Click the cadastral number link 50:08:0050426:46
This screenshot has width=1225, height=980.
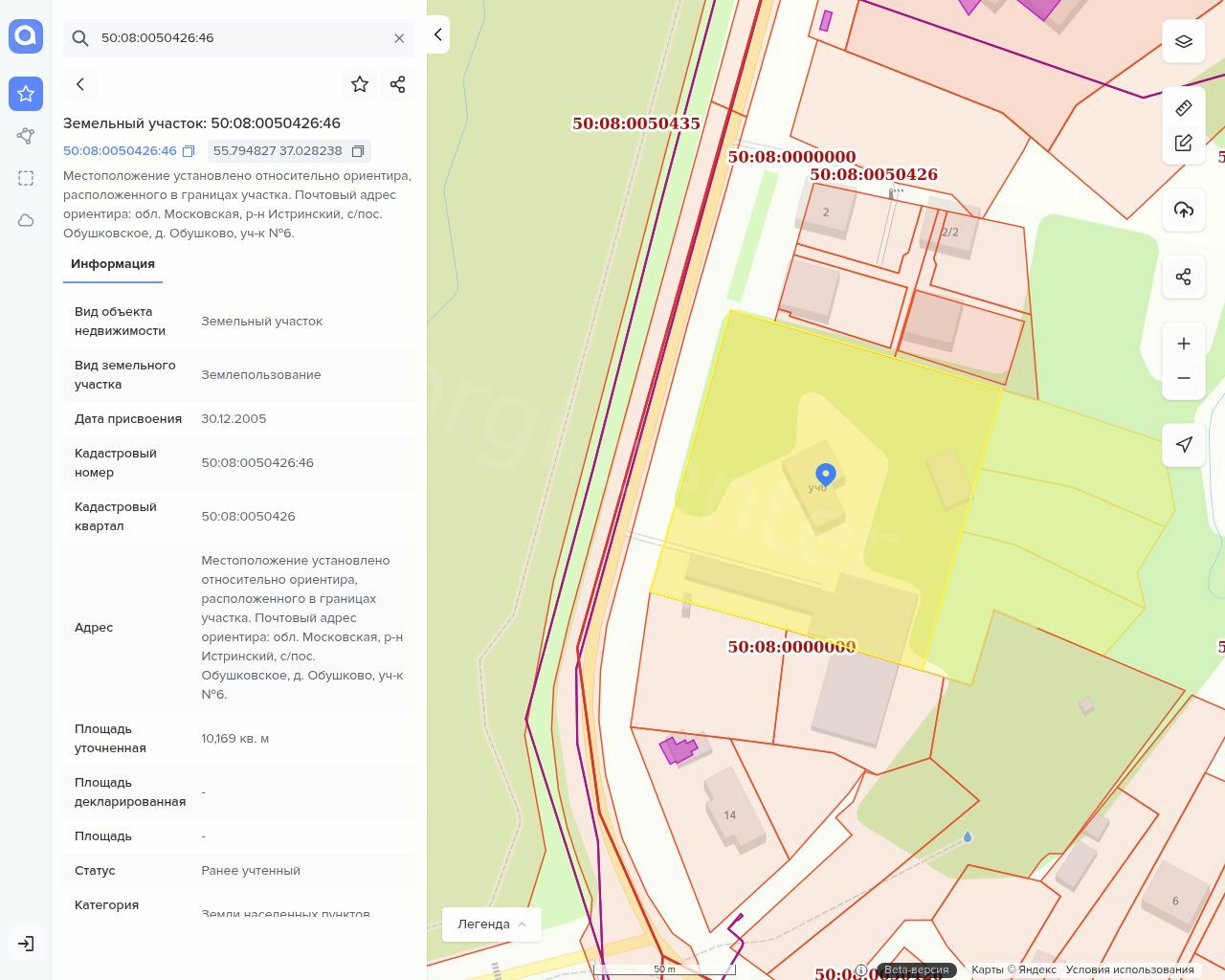pyautogui.click(x=120, y=151)
